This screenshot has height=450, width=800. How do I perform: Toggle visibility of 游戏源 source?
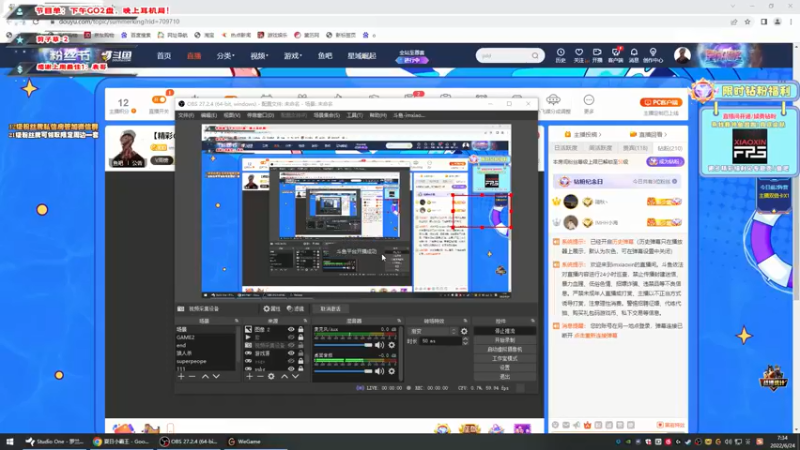(x=291, y=353)
